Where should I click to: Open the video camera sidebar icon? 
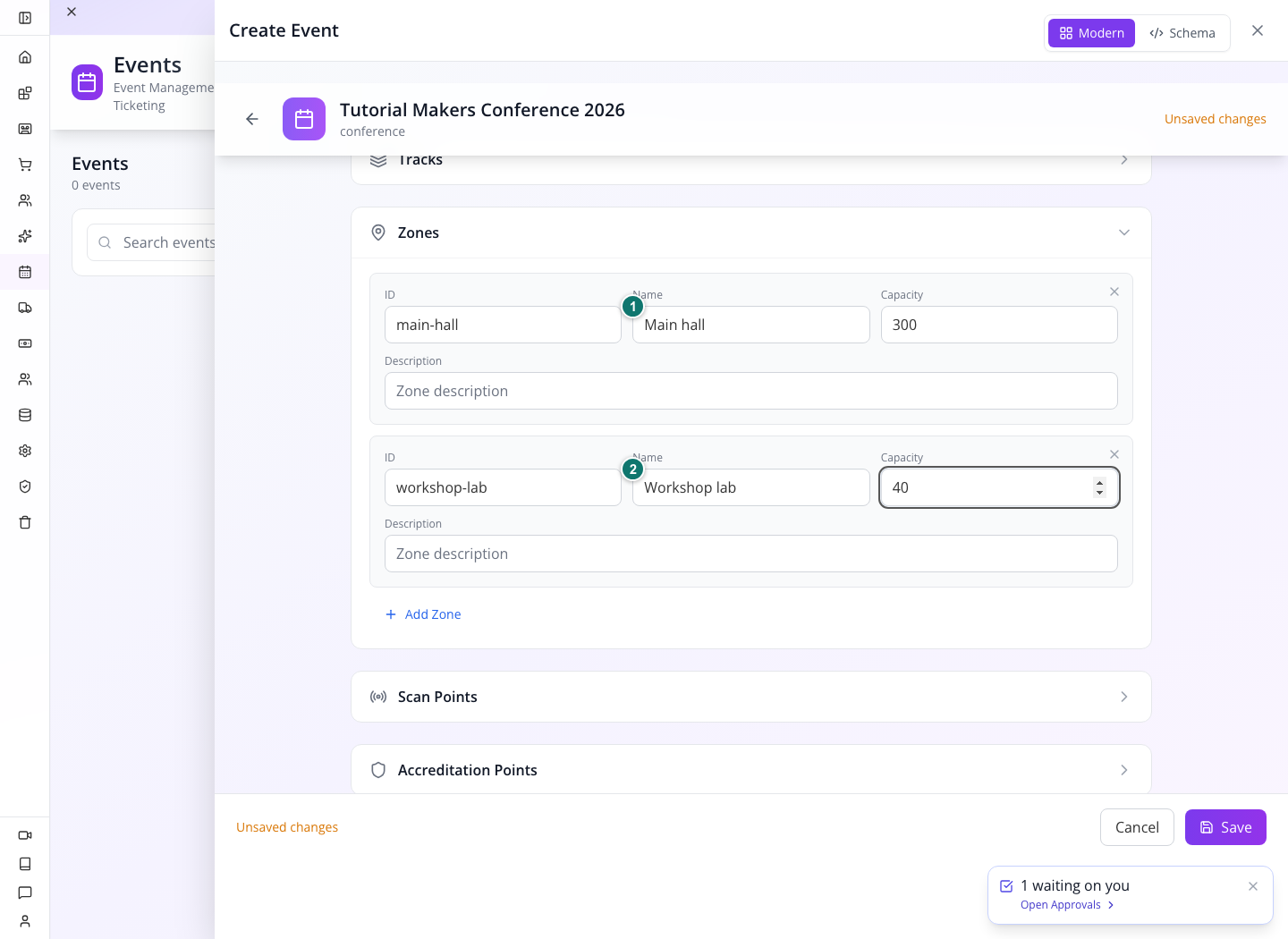tap(25, 835)
